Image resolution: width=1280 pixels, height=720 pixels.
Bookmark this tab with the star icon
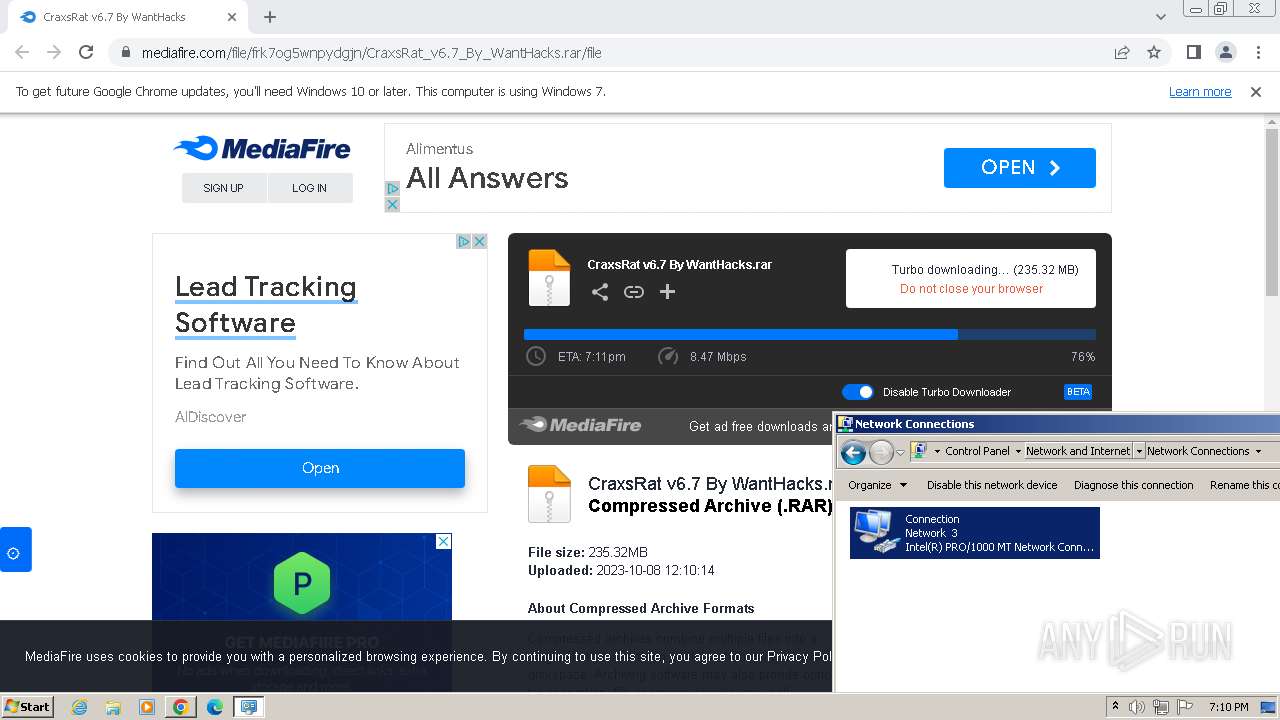[1154, 52]
